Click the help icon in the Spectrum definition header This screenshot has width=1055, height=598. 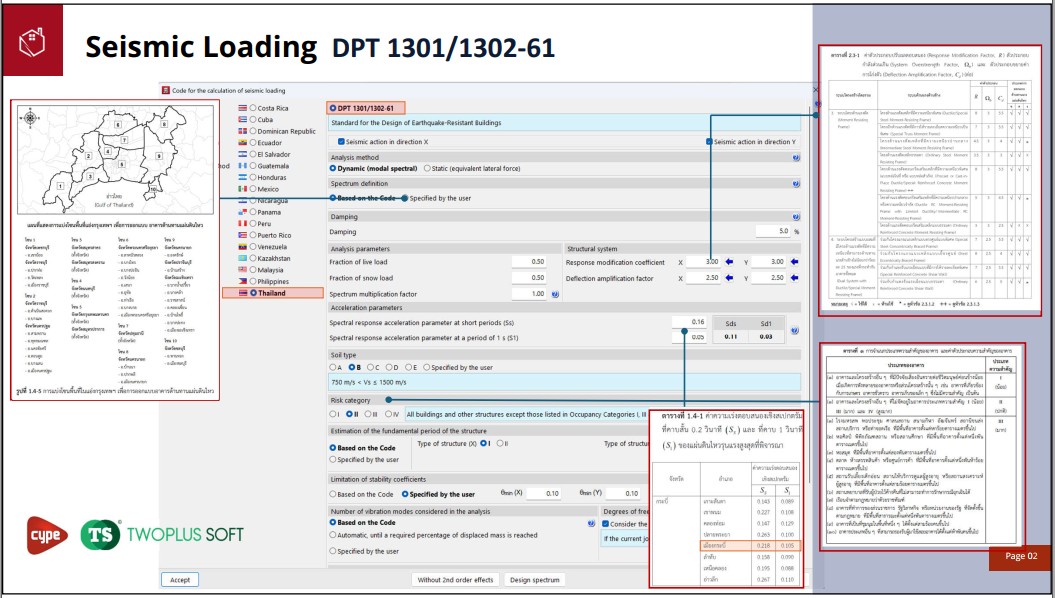click(796, 185)
